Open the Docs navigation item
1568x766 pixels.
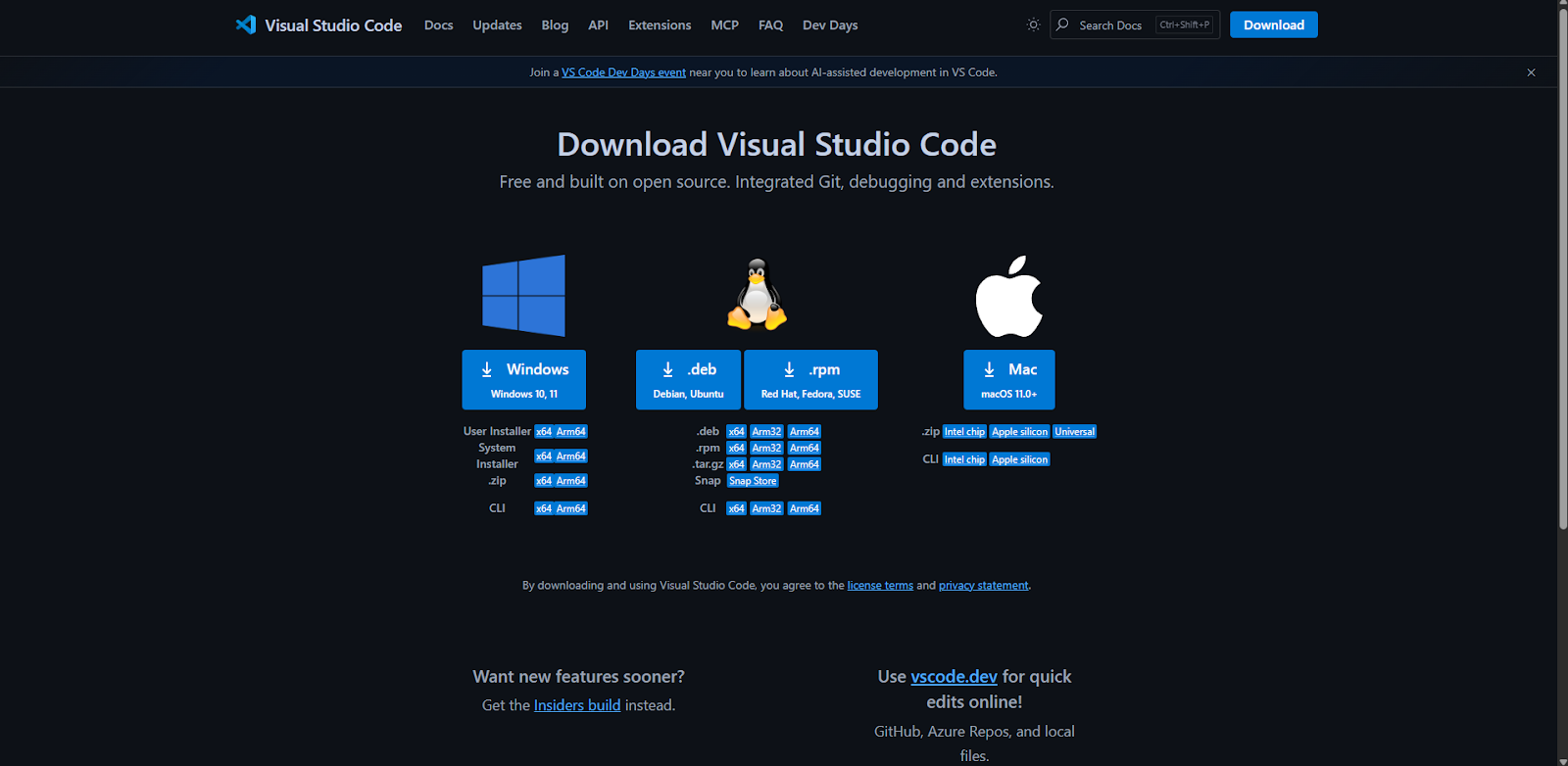(438, 25)
